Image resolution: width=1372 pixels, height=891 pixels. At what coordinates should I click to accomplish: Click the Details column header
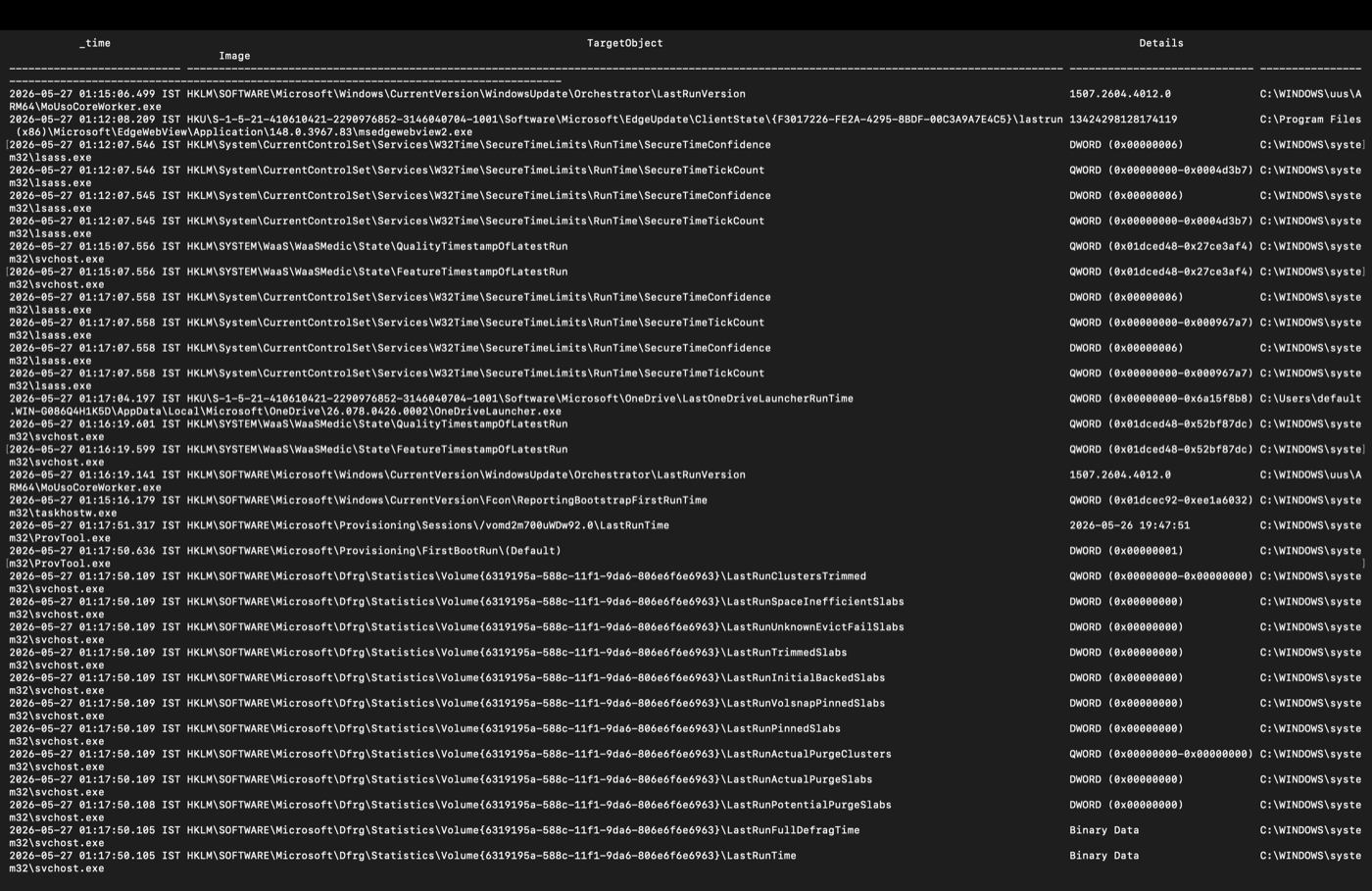pos(1160,43)
